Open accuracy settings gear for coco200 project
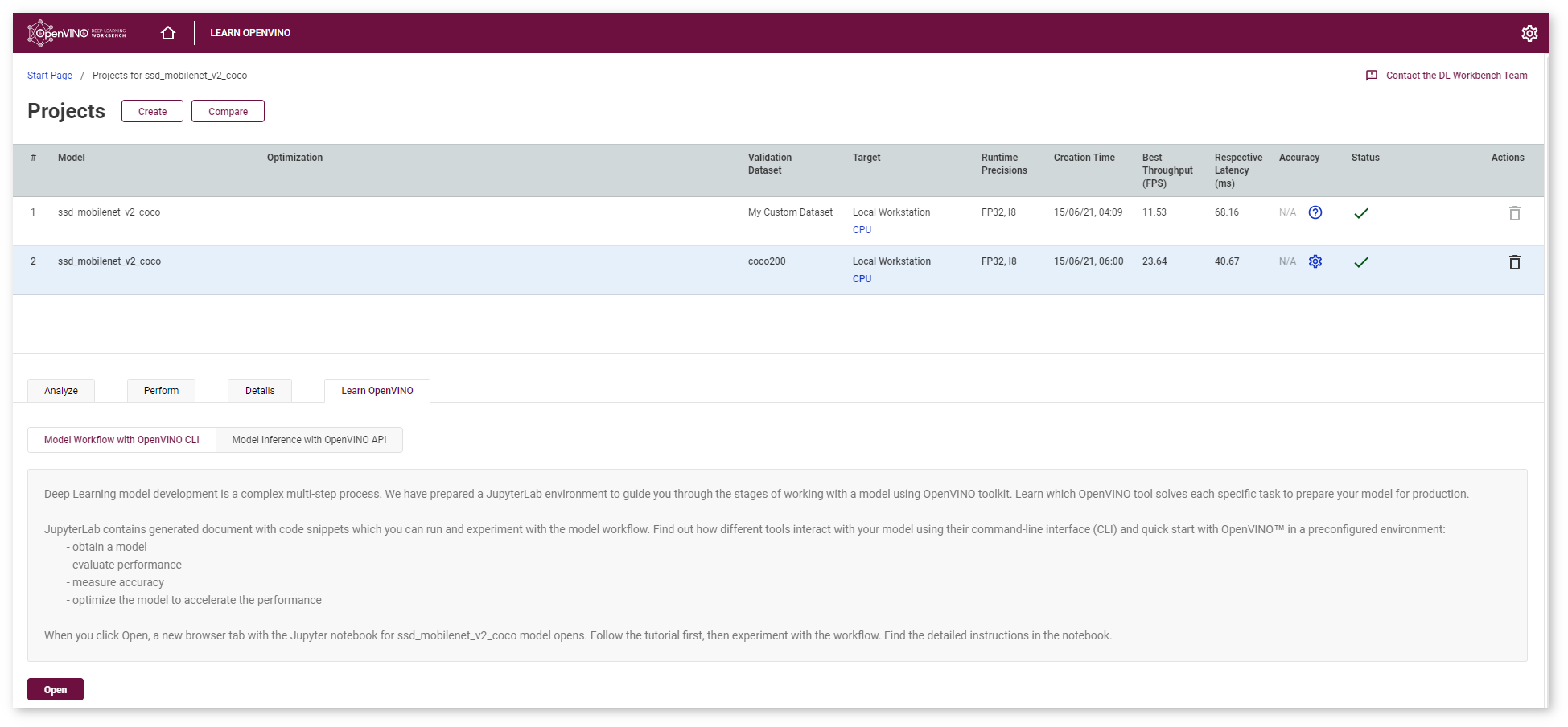This screenshot has height=727, width=1568. click(x=1315, y=261)
